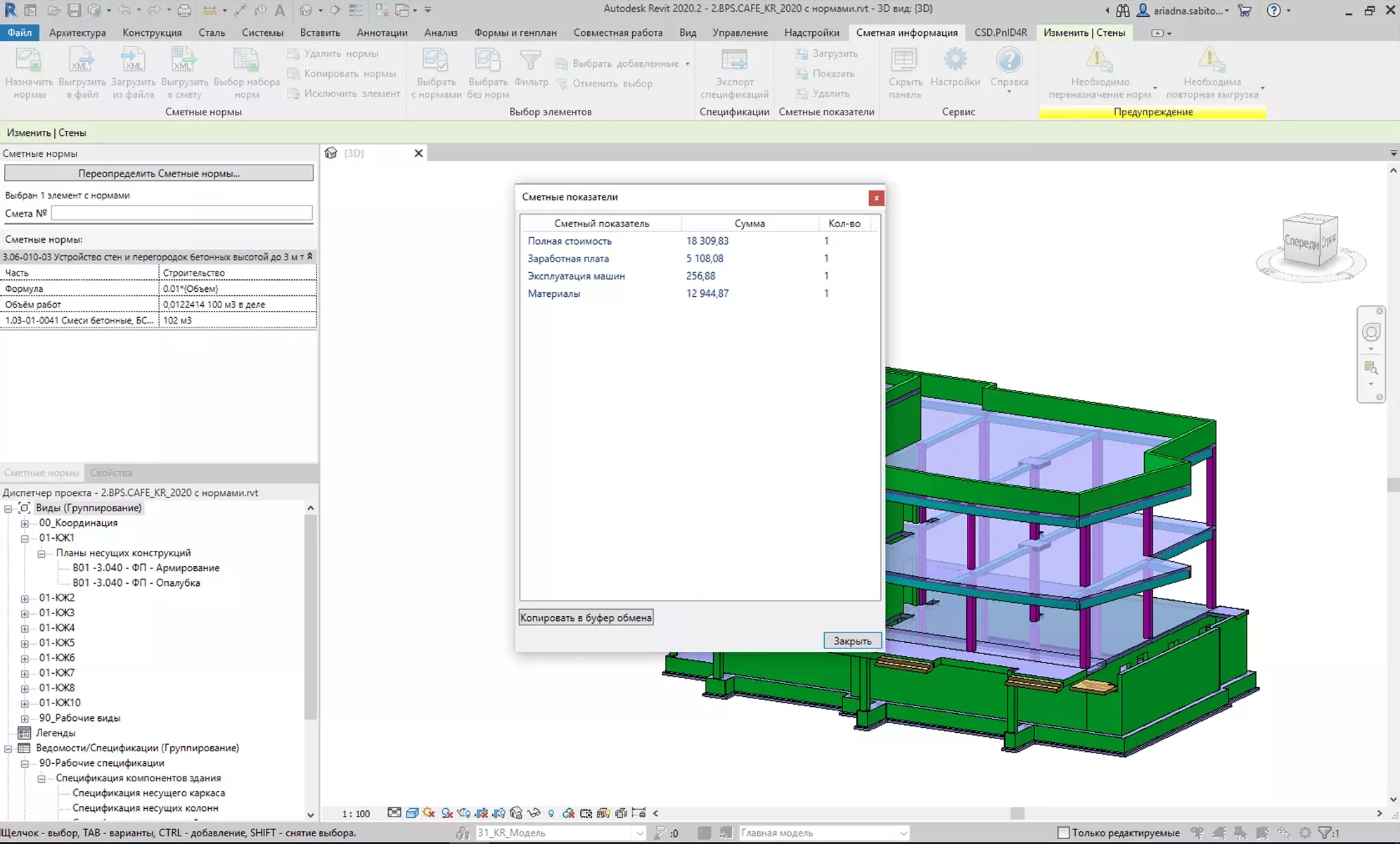Click Копировать в буфер обмена button
Screen dimensions: 1400x844
coord(586,618)
